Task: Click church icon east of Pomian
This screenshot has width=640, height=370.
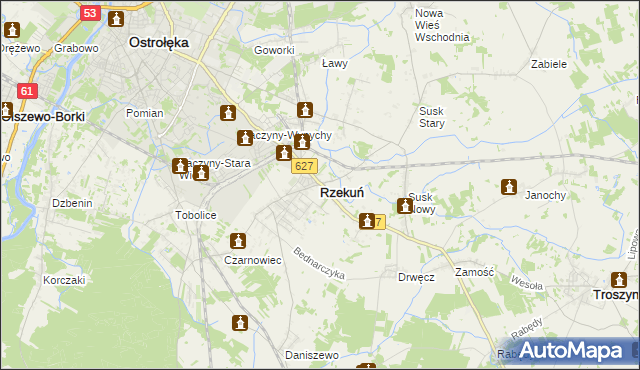Action: point(228,113)
